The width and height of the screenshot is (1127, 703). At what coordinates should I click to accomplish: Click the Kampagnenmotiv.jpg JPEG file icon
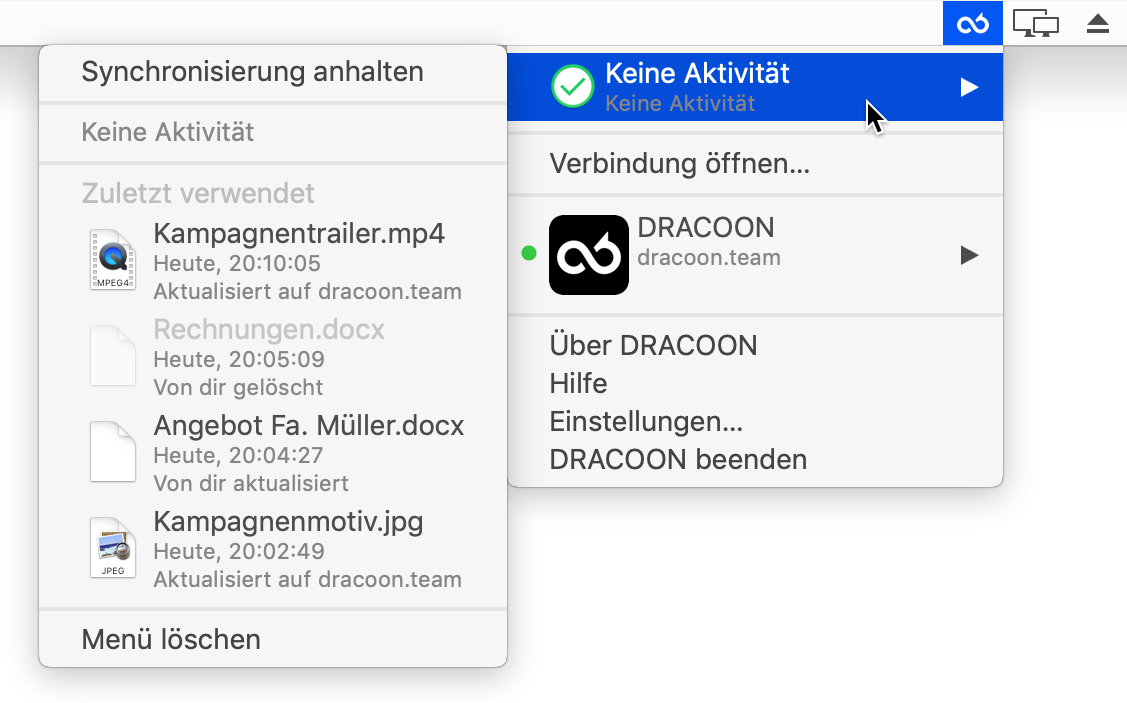pos(113,548)
